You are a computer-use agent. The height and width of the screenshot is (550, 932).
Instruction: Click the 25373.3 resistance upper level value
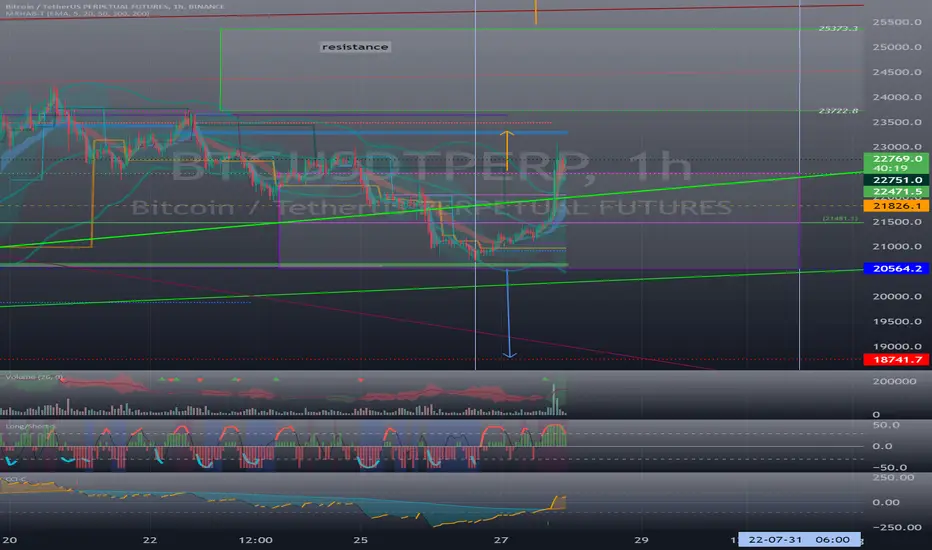point(838,29)
